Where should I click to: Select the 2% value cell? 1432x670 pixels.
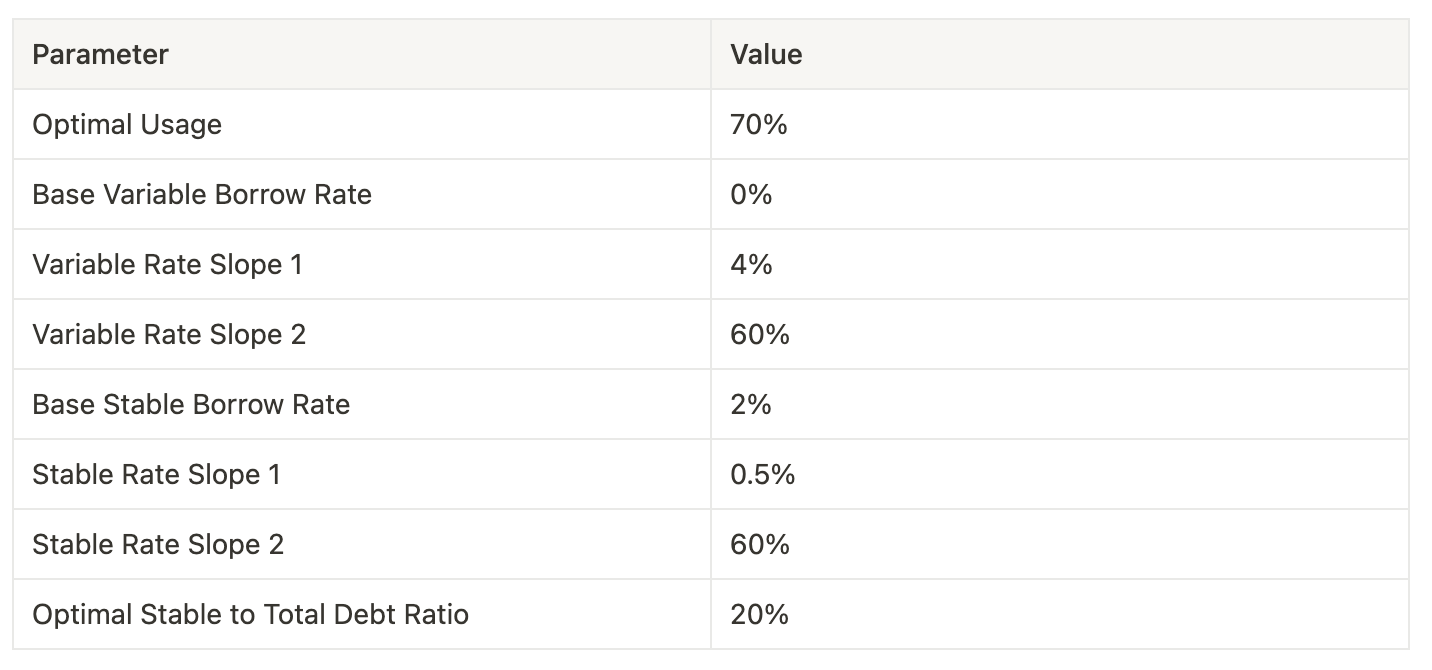point(1060,404)
